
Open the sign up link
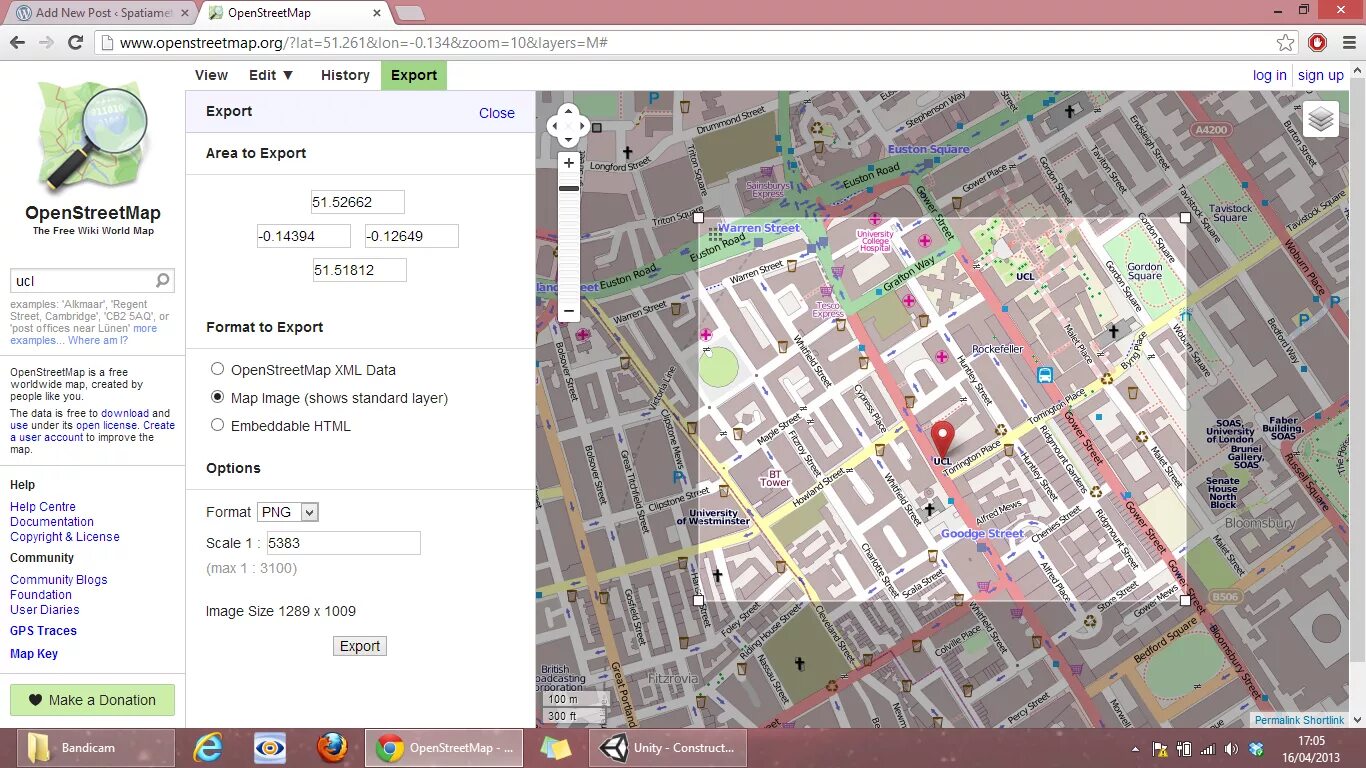(1321, 75)
